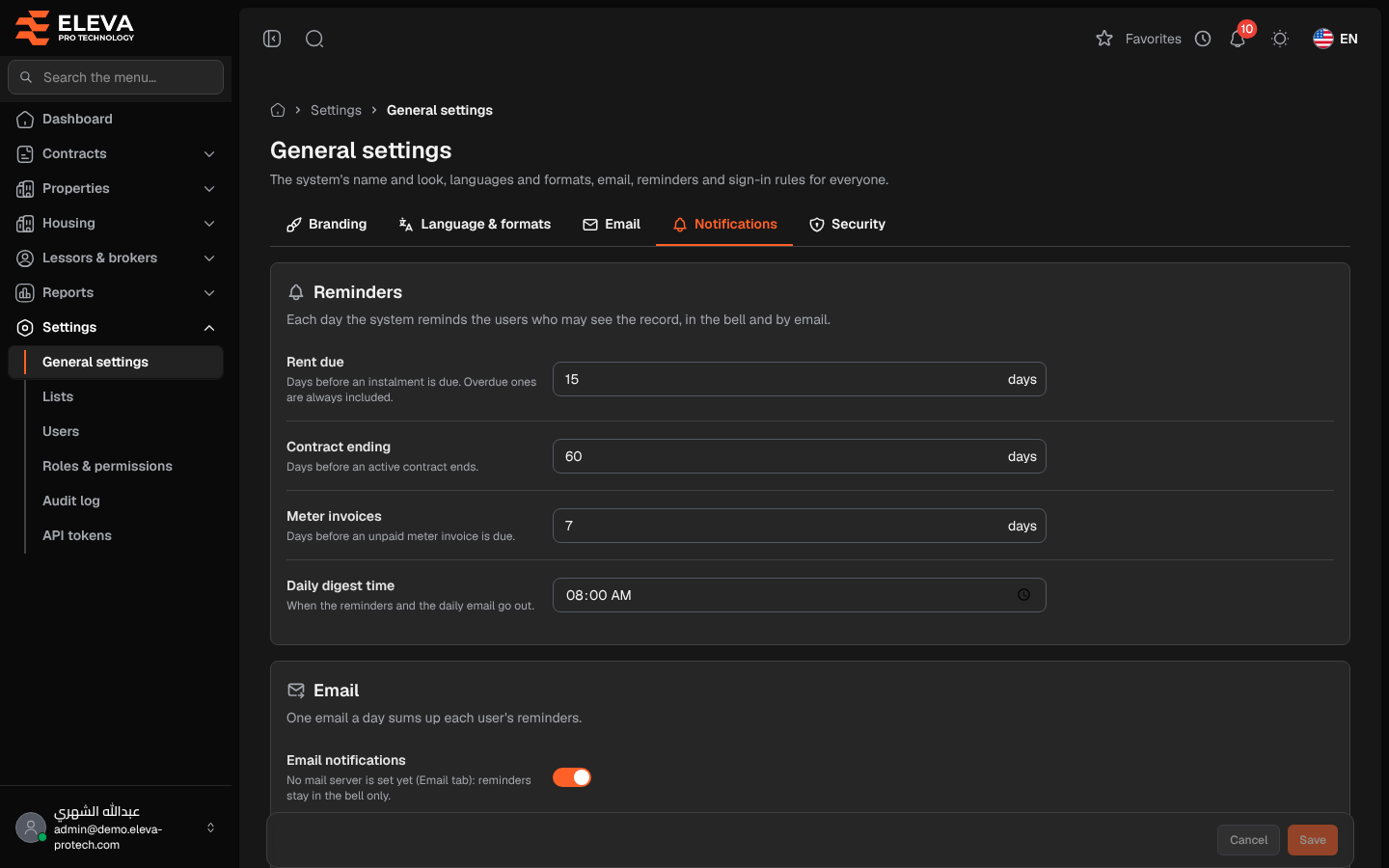
Task: Expand the Contracts menu chevron
Action: [209, 154]
